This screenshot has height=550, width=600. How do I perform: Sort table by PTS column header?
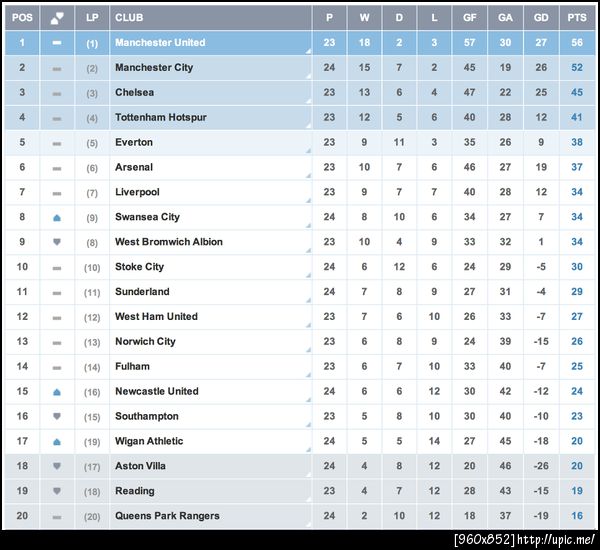tap(577, 18)
